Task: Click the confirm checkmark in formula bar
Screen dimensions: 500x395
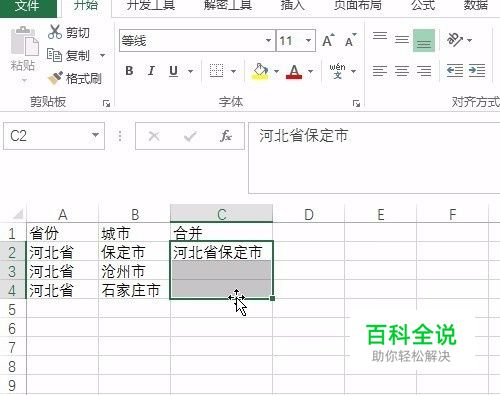Action: tap(190, 136)
